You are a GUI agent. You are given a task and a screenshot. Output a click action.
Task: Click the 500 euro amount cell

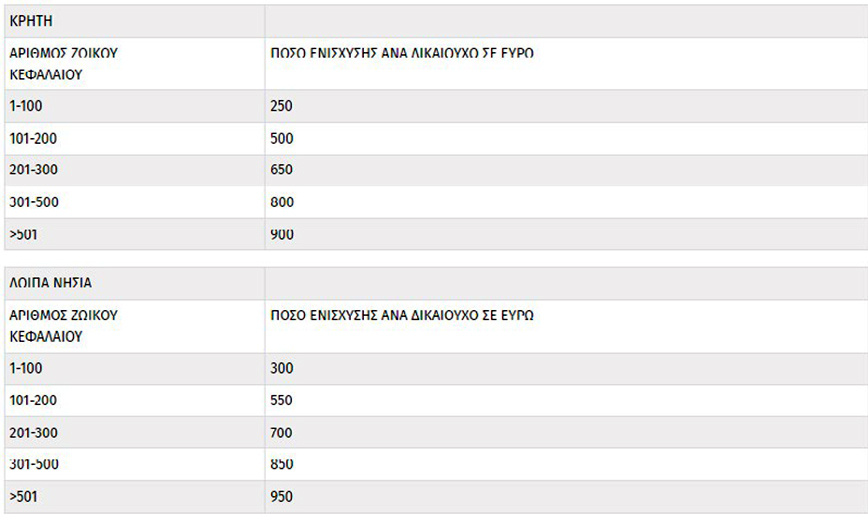point(281,138)
